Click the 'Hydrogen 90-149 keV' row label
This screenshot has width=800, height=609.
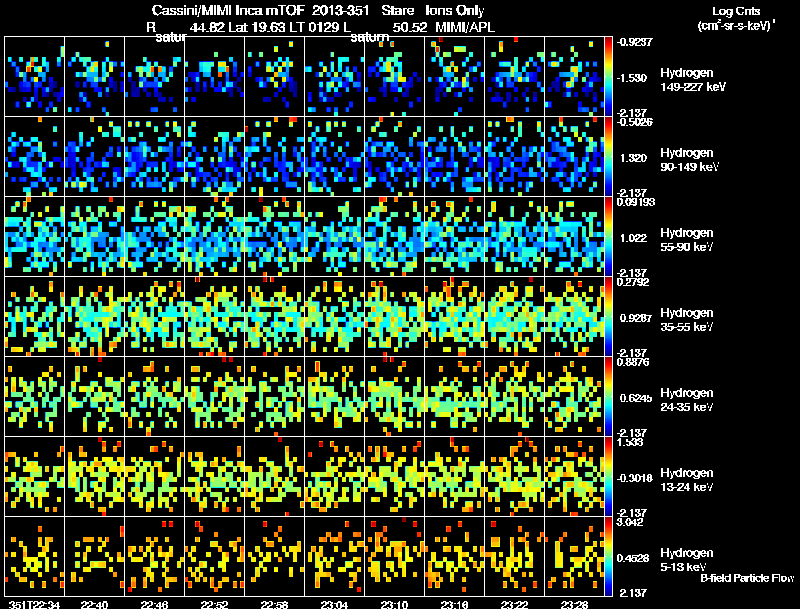click(x=690, y=160)
